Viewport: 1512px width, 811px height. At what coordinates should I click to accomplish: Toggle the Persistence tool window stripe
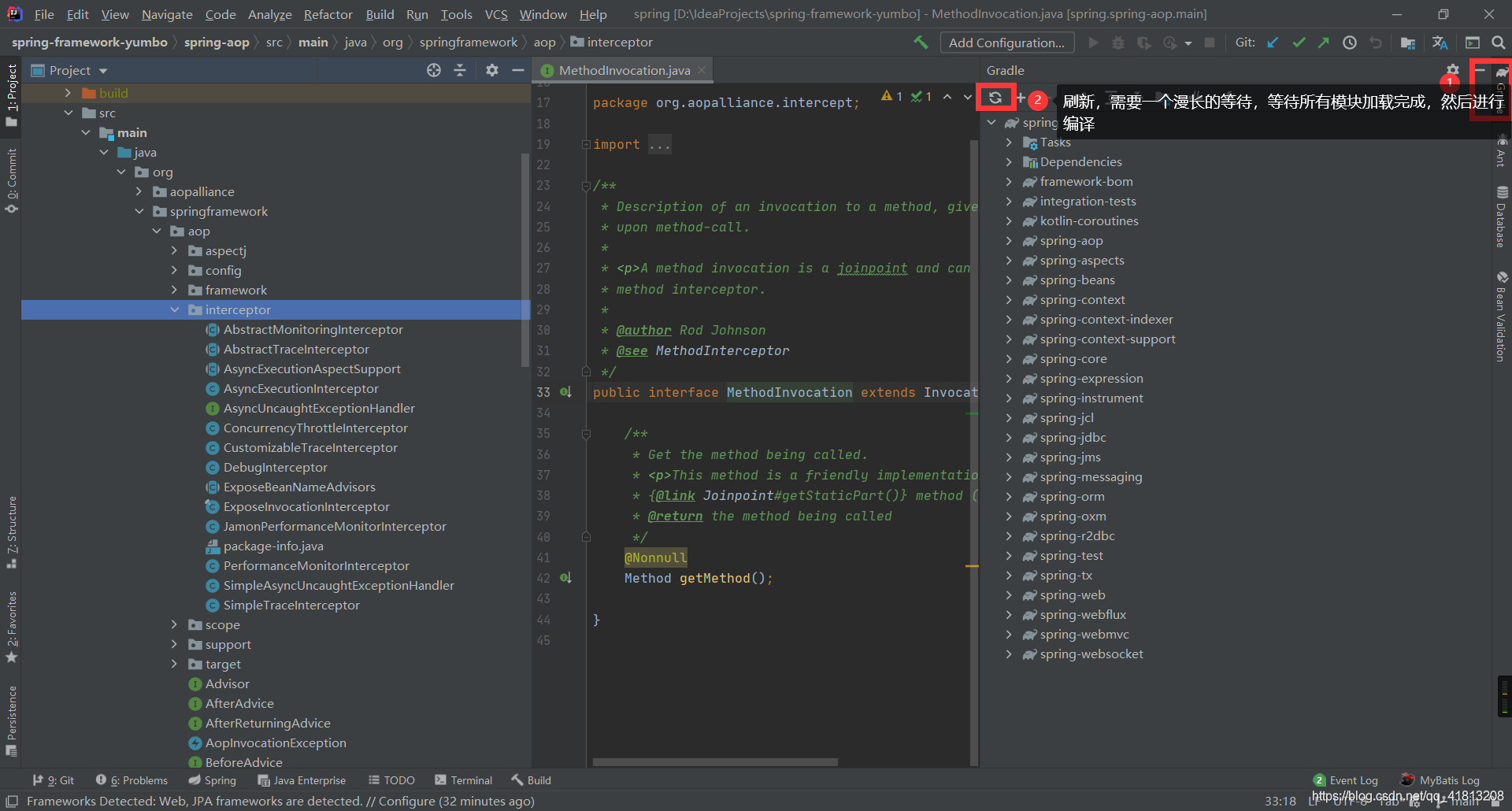(x=11, y=720)
